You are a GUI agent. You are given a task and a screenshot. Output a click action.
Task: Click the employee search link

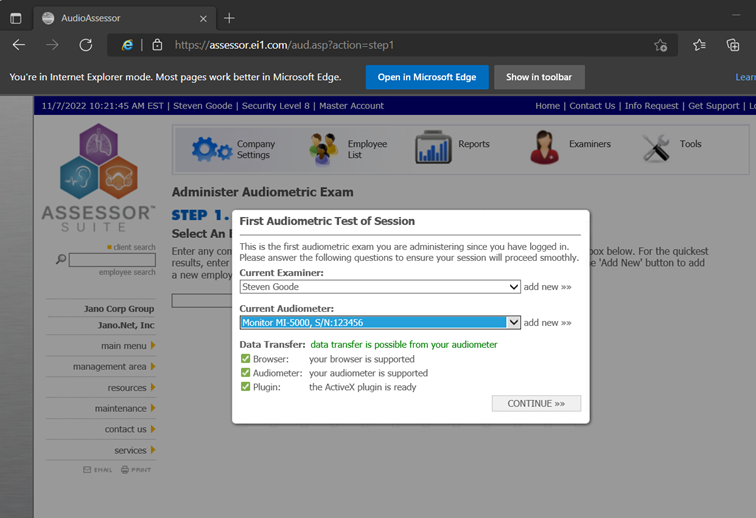[127, 272]
